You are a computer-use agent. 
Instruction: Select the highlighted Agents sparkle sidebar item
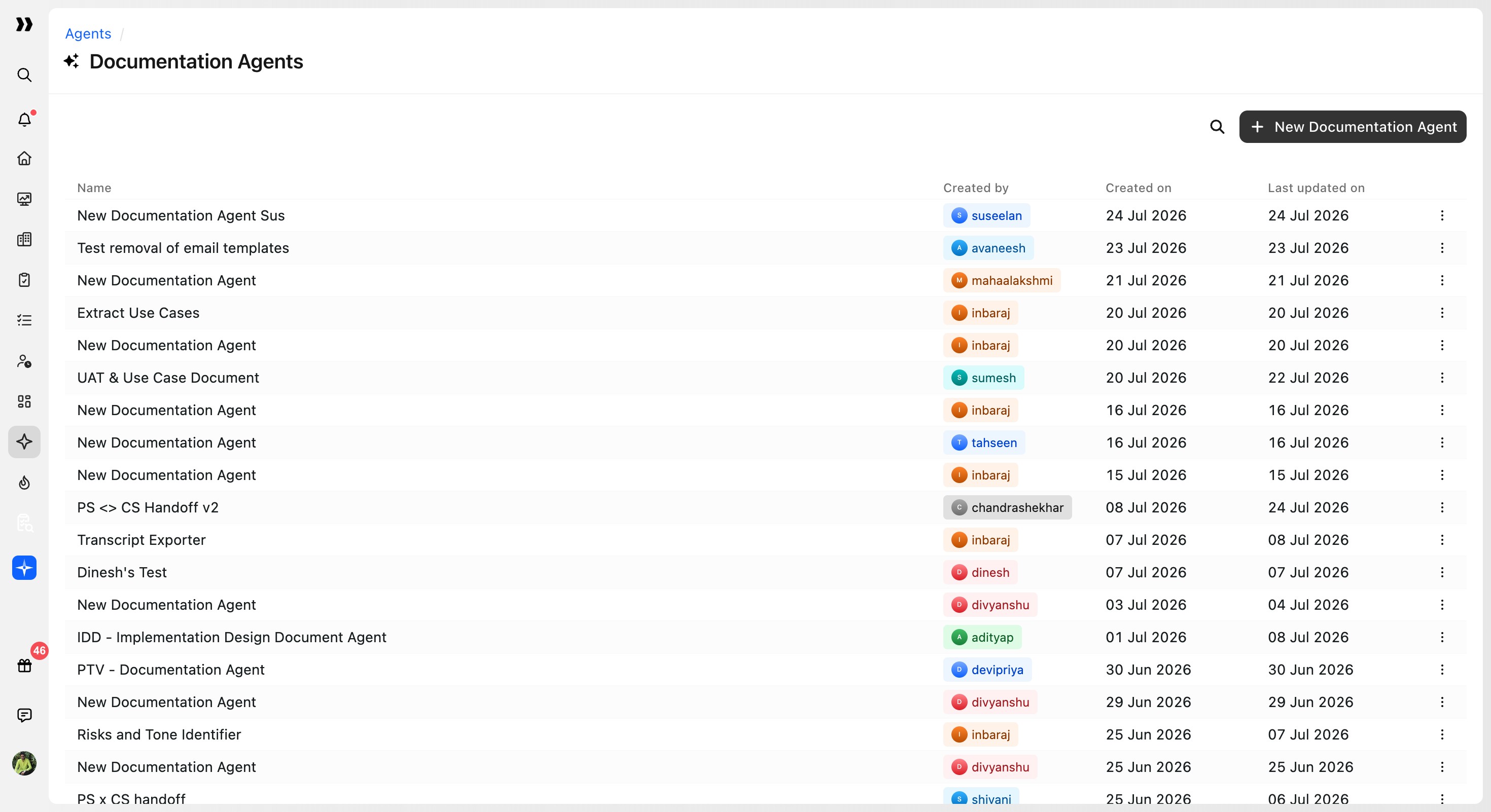point(24,442)
